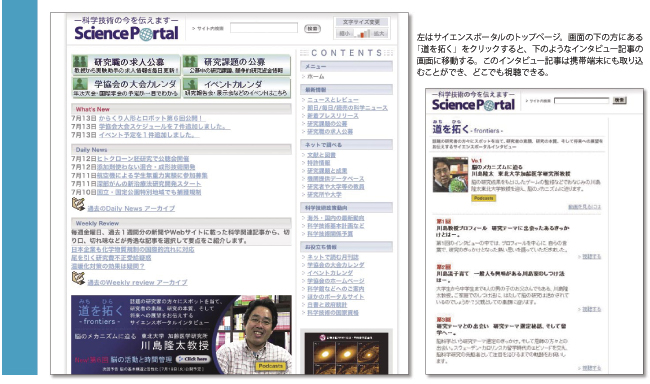This screenshot has width=650, height=384.
Task: Click the Click here button on the 道を拓く banner
Action: 193,359
